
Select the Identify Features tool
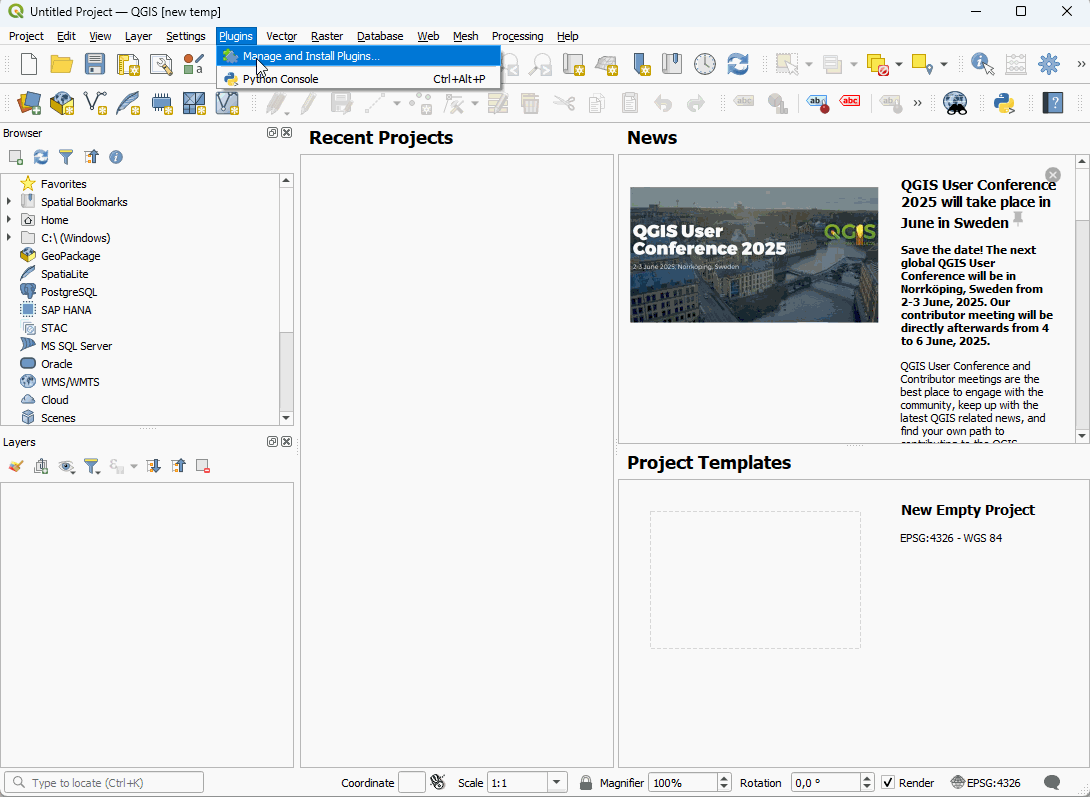(x=983, y=64)
